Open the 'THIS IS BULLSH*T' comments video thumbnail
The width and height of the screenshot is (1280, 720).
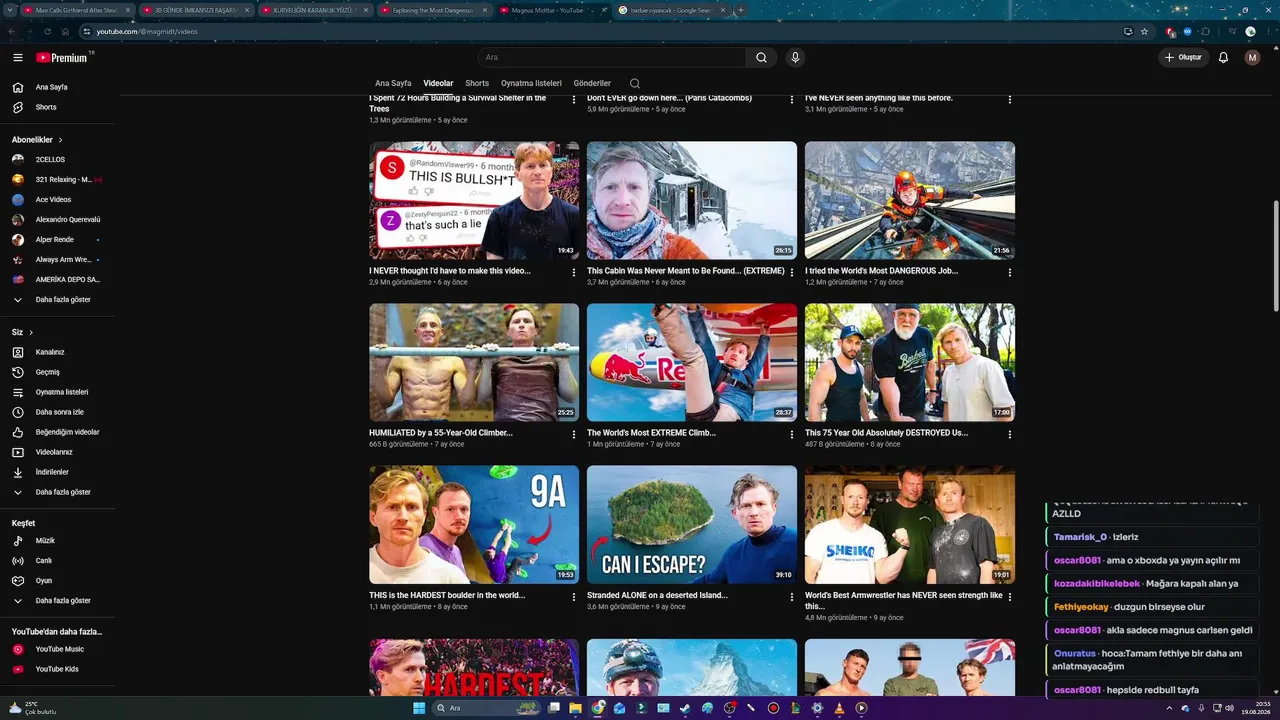click(474, 201)
